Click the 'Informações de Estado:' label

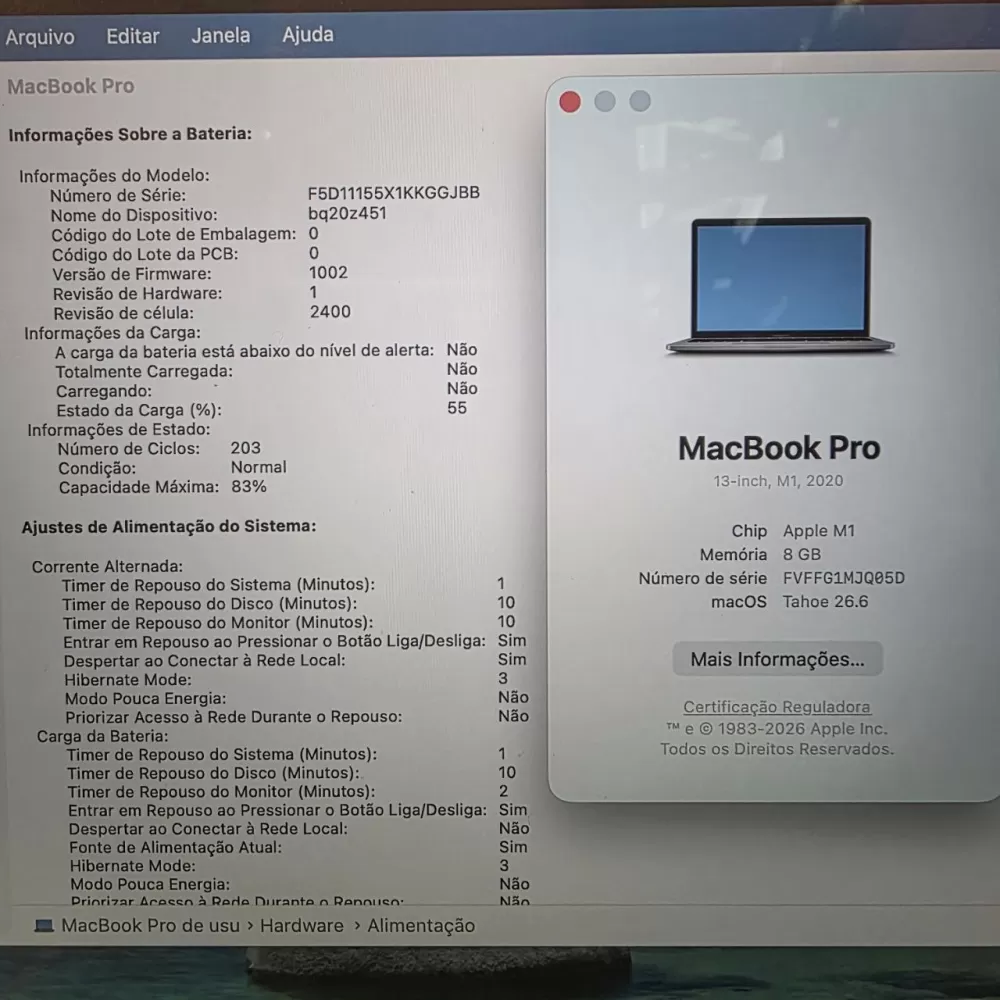click(x=119, y=429)
